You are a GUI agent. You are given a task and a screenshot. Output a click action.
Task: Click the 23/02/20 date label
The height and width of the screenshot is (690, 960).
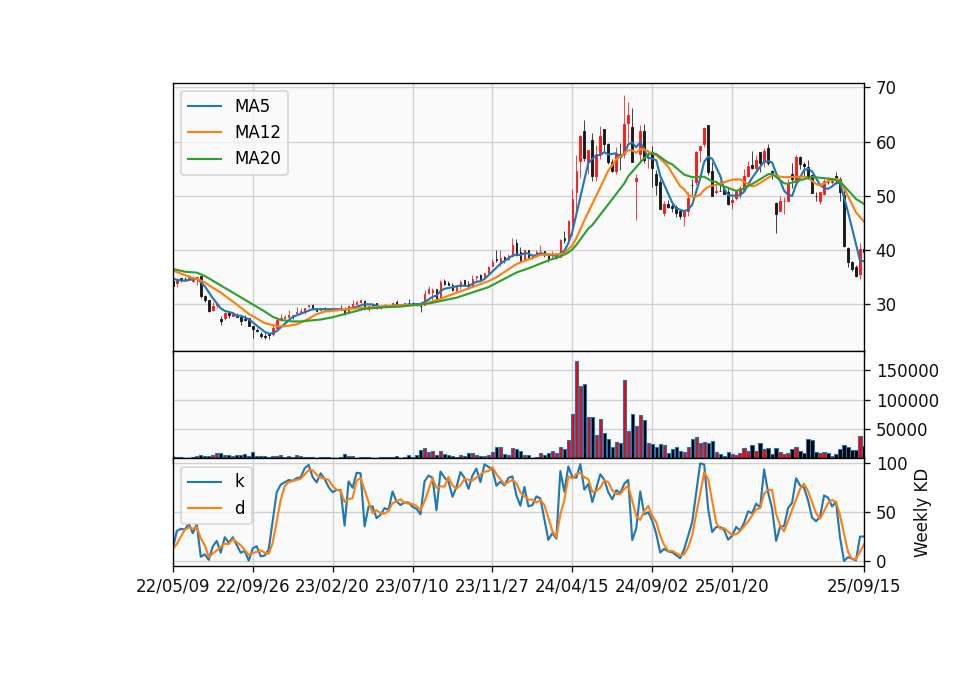pyautogui.click(x=332, y=586)
